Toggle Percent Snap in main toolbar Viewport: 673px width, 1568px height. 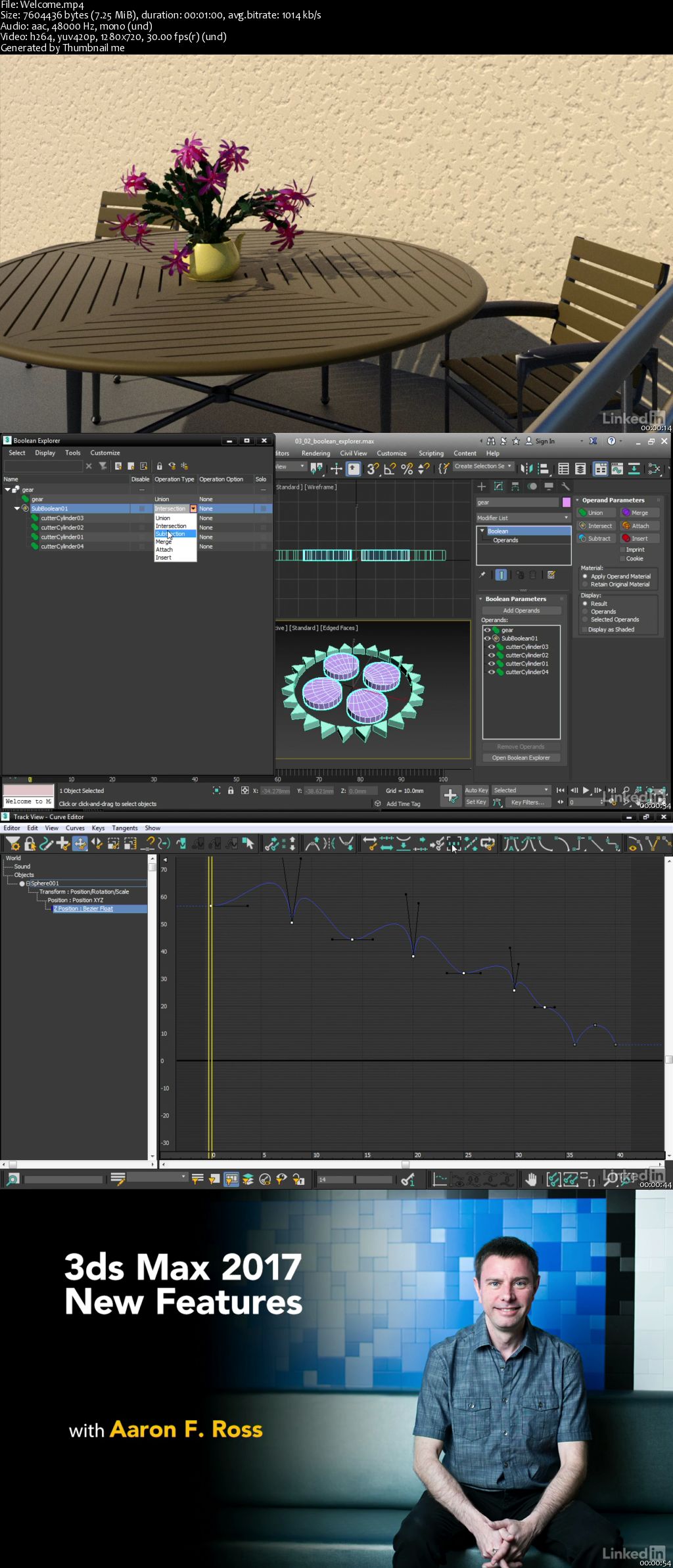[407, 468]
